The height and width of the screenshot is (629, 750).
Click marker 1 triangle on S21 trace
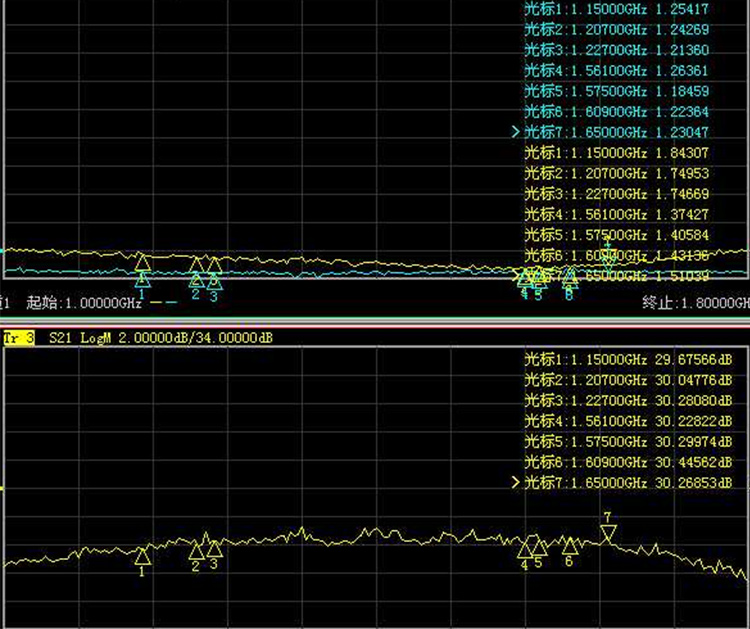point(142,555)
